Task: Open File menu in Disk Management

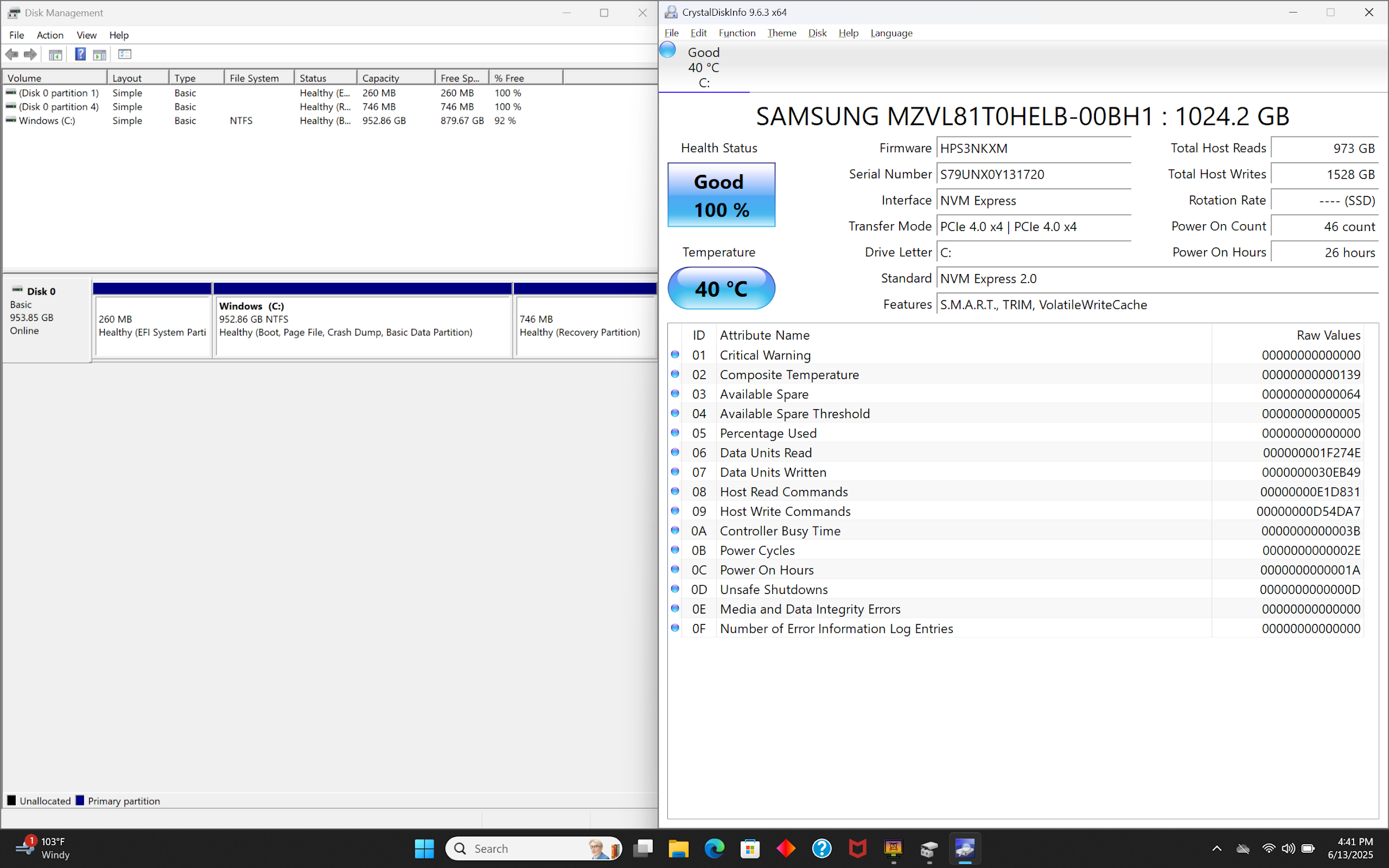Action: pos(16,35)
